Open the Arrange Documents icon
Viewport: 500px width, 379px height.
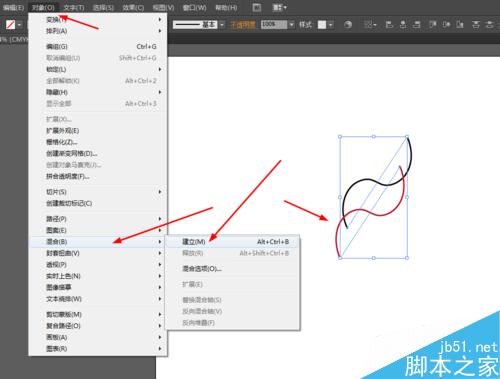click(x=279, y=7)
